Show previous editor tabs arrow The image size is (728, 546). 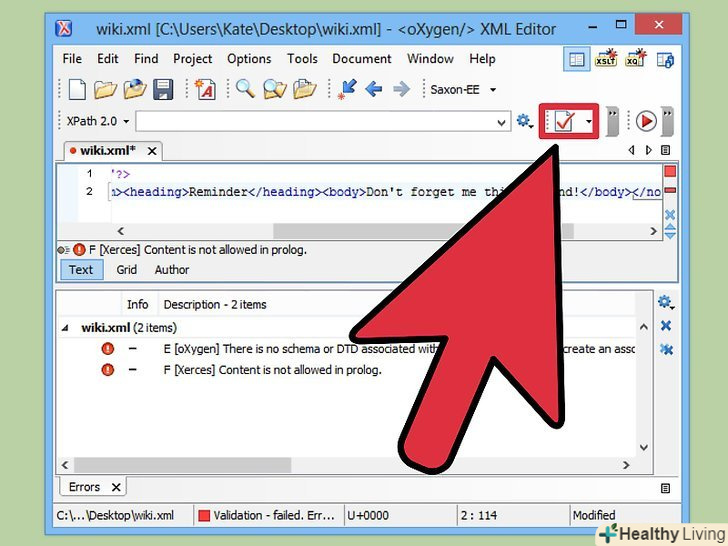(631, 150)
